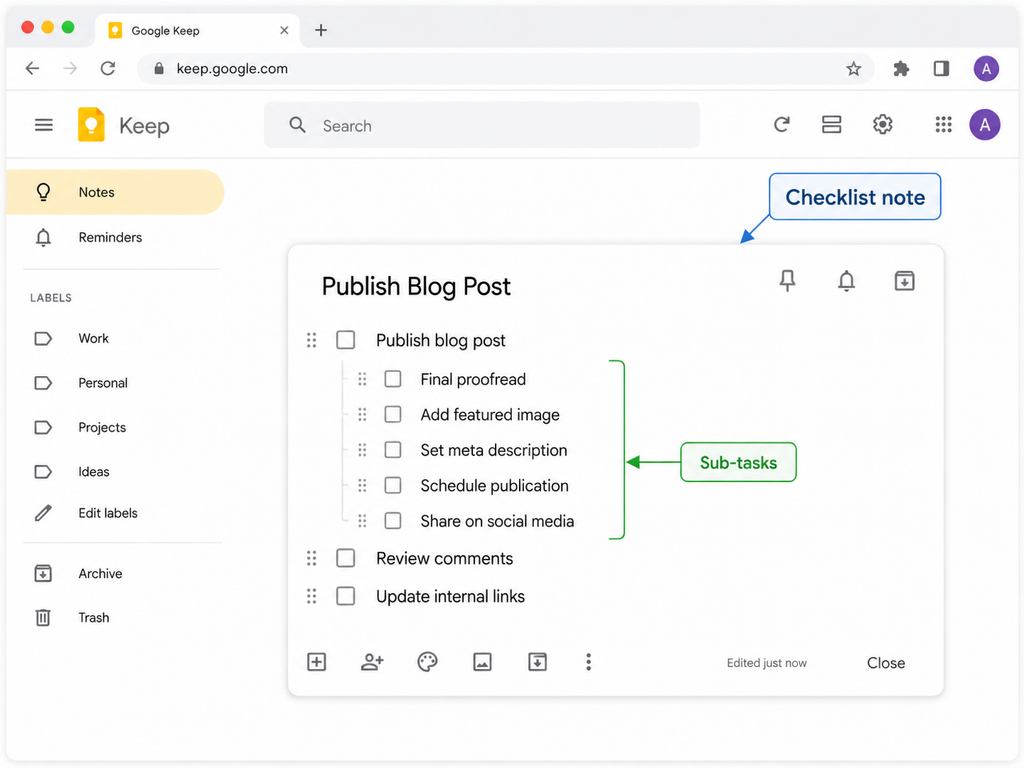
Task: Close the Google Keep tab
Action: (284, 30)
